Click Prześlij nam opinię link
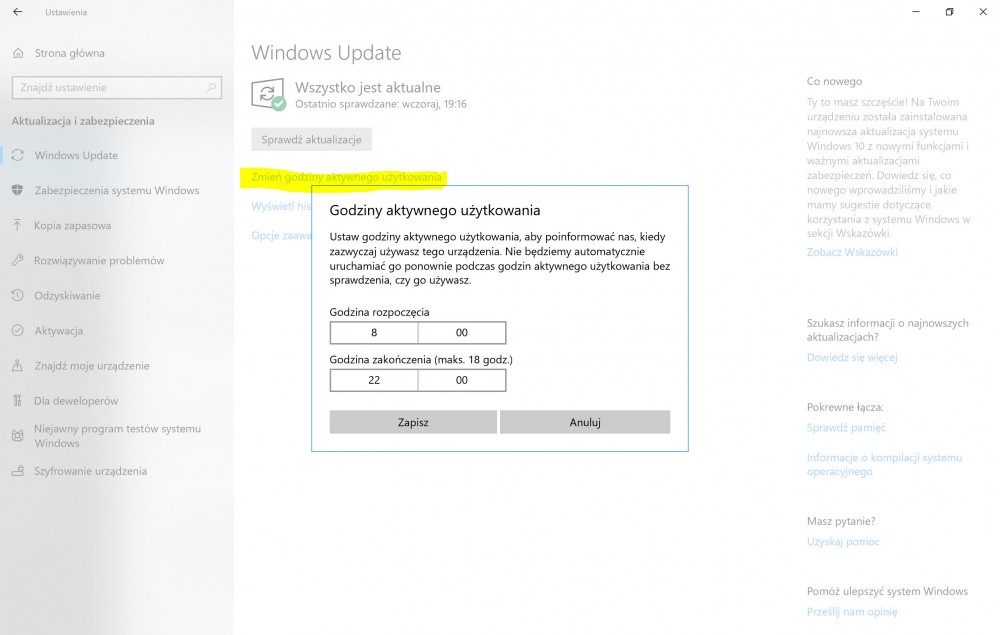 (852, 611)
